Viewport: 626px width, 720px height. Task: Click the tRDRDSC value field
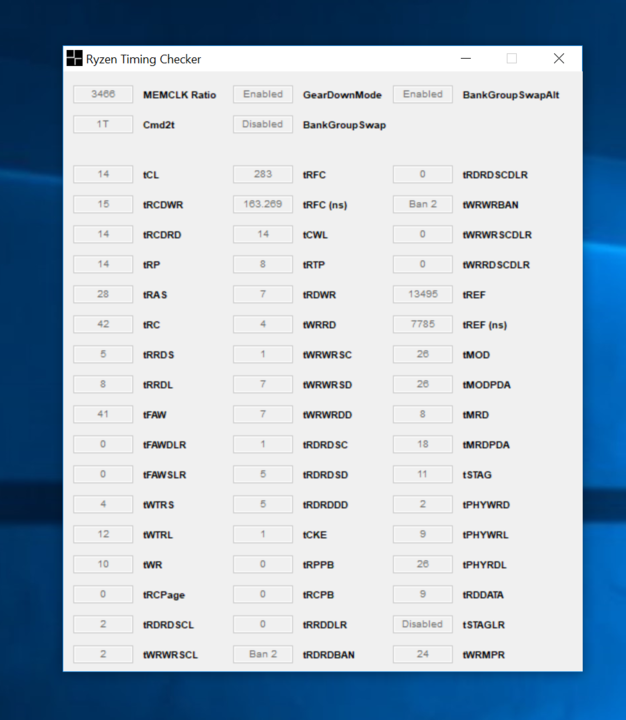point(263,444)
